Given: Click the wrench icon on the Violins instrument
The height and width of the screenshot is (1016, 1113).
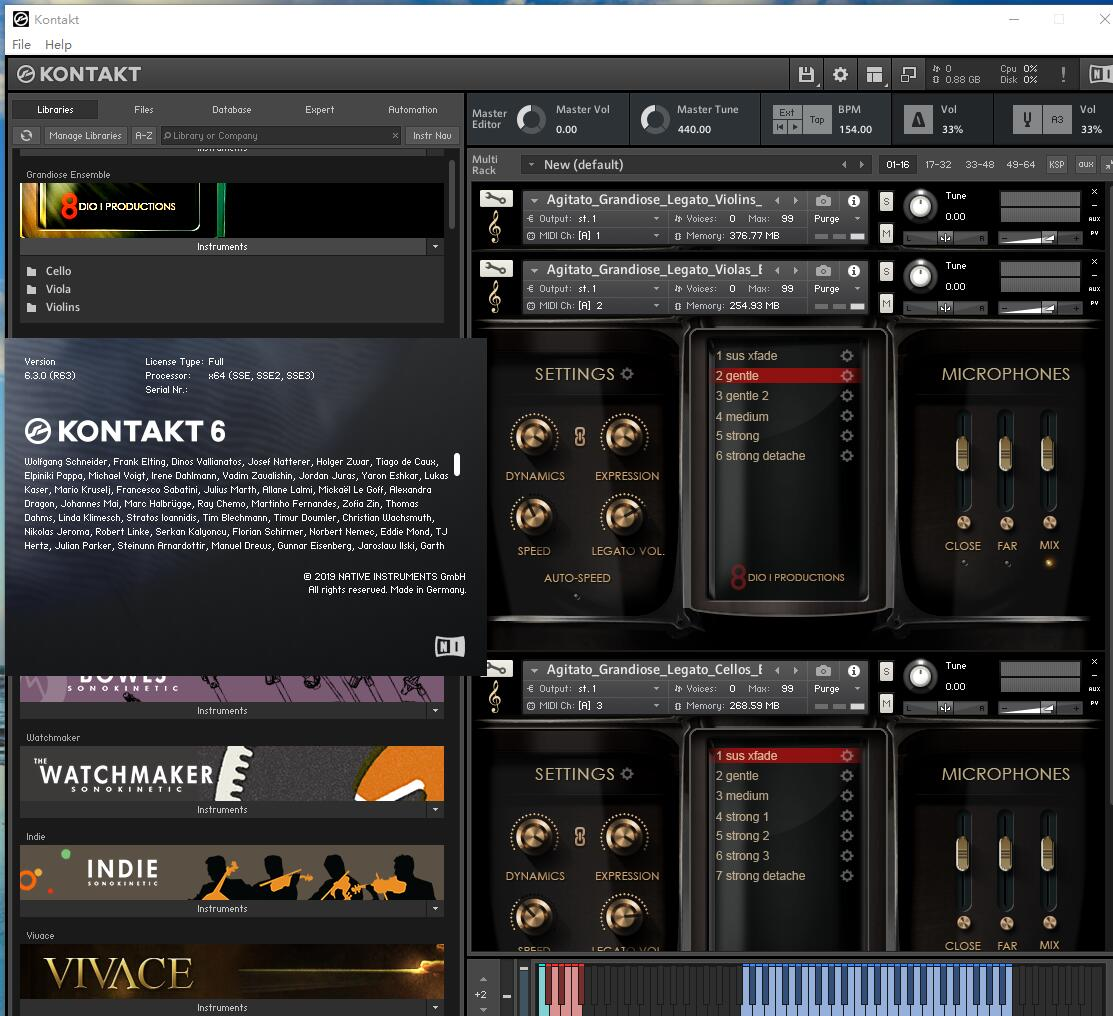Looking at the screenshot, I should coord(496,198).
